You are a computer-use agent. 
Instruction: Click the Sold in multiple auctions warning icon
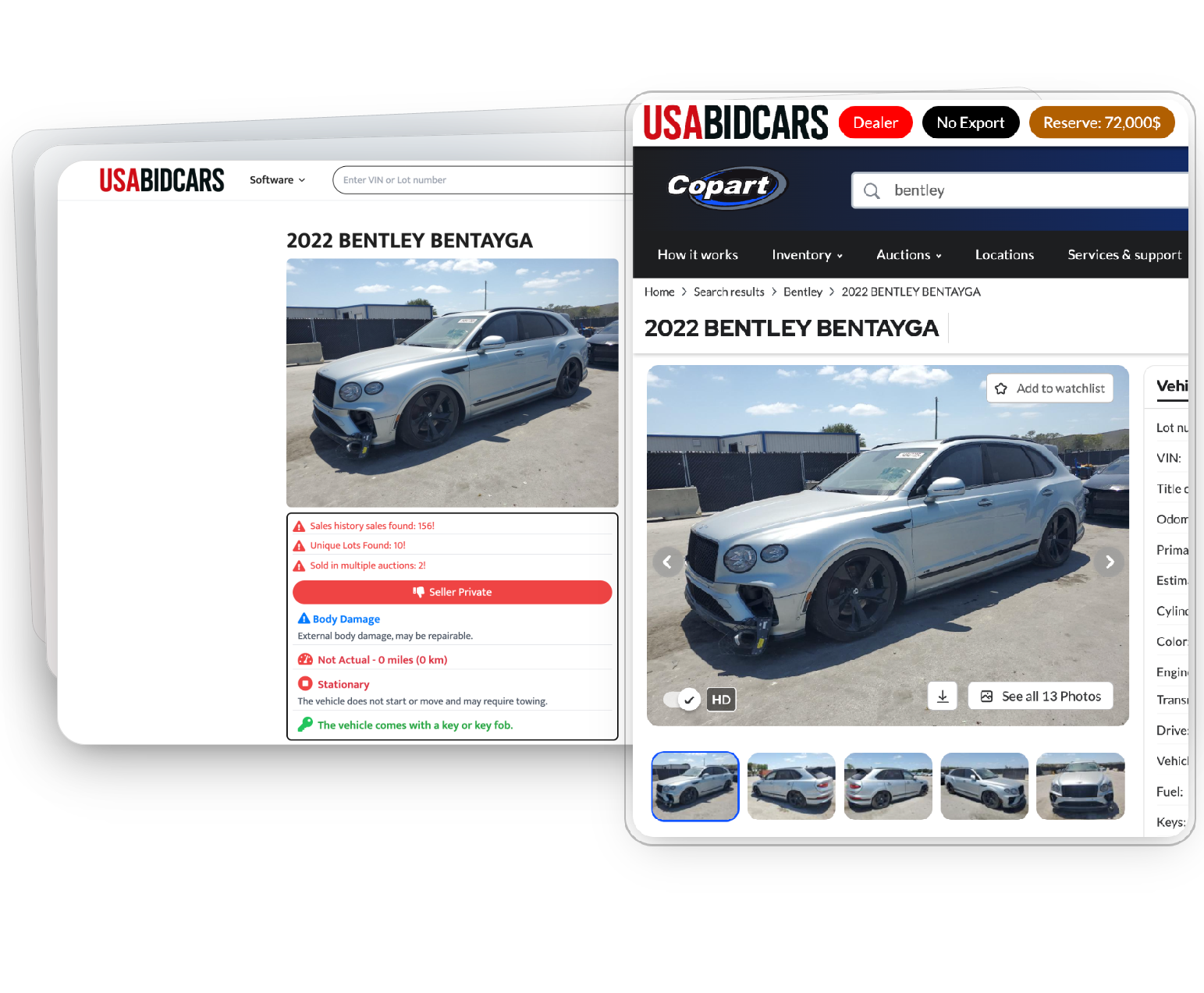pyautogui.click(x=299, y=566)
